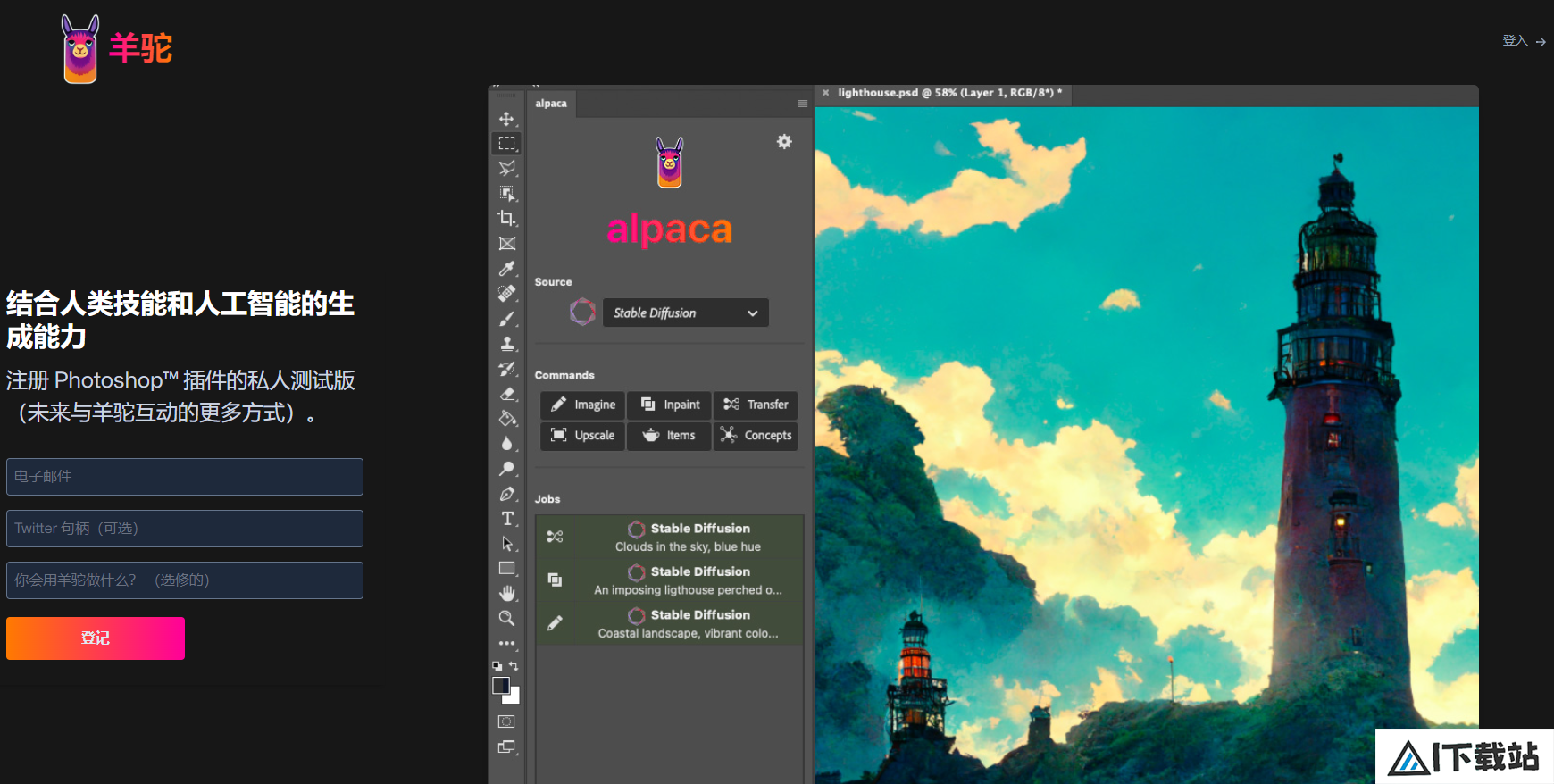Screen dimensions: 1554x784
Task: Click the transfer icon beside the Clouds job
Action: tap(555, 537)
